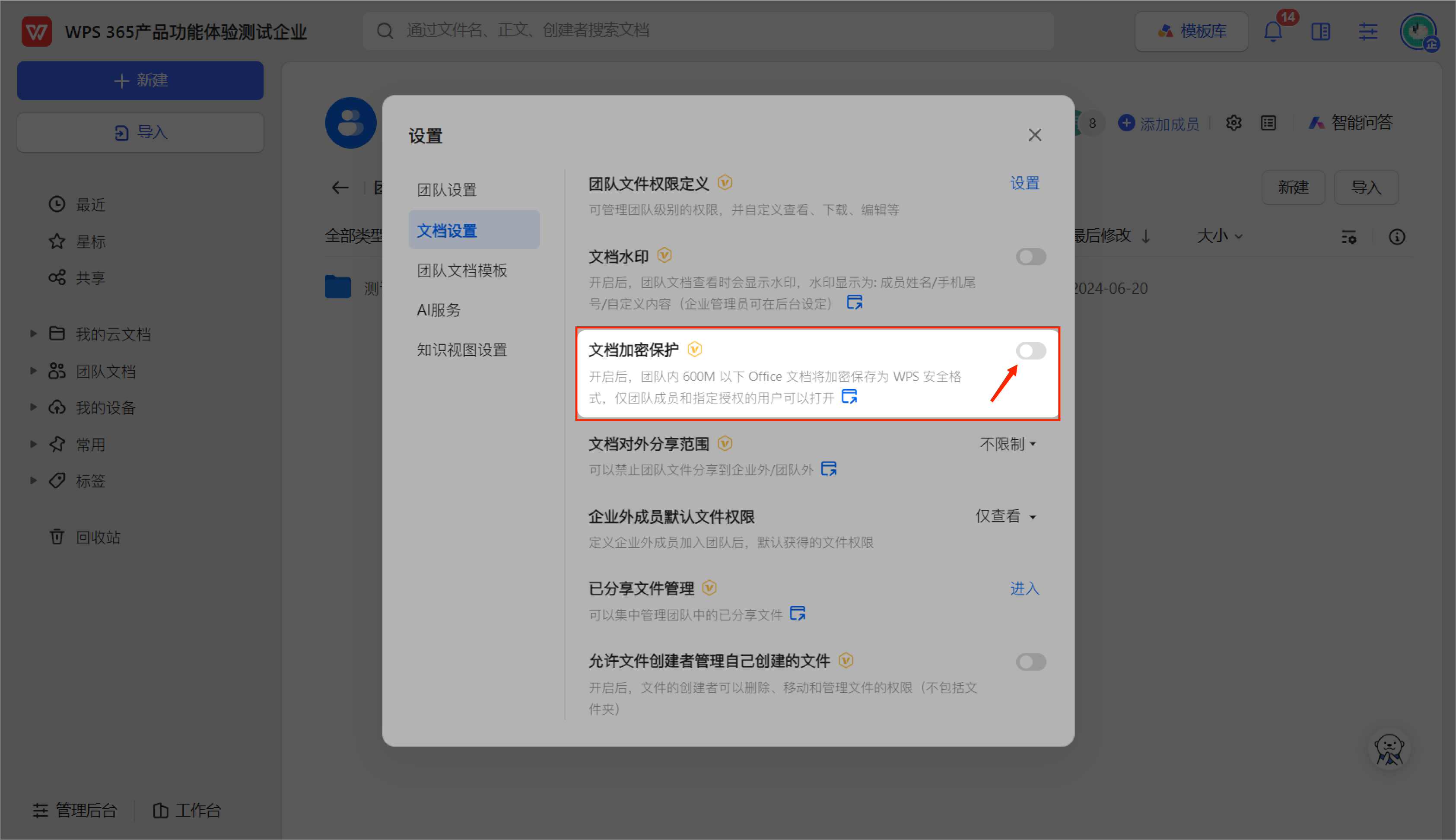Open the help link under 文档加密保护
The image size is (1456, 840).
coord(849,396)
